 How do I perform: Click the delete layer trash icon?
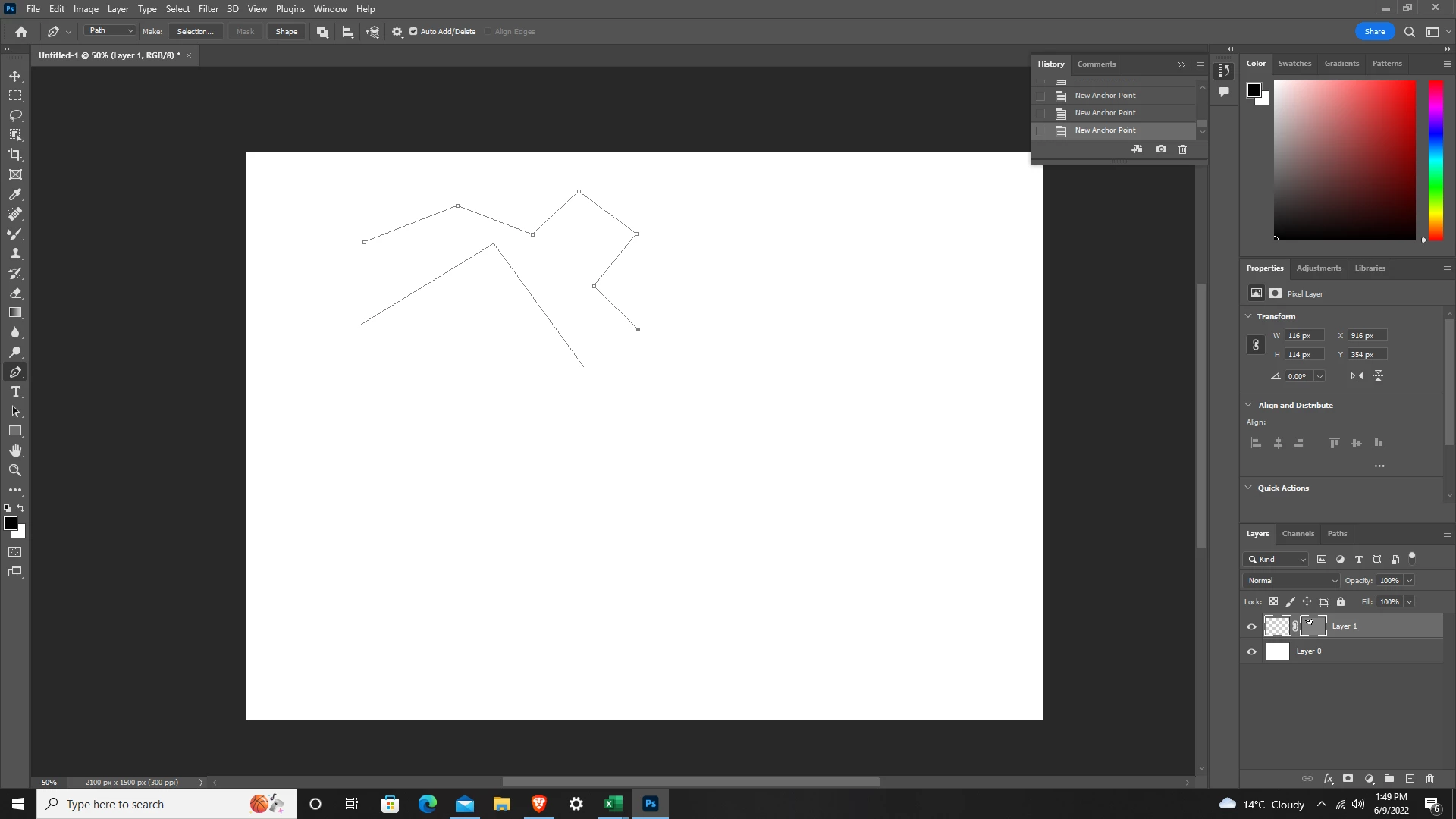1429,779
